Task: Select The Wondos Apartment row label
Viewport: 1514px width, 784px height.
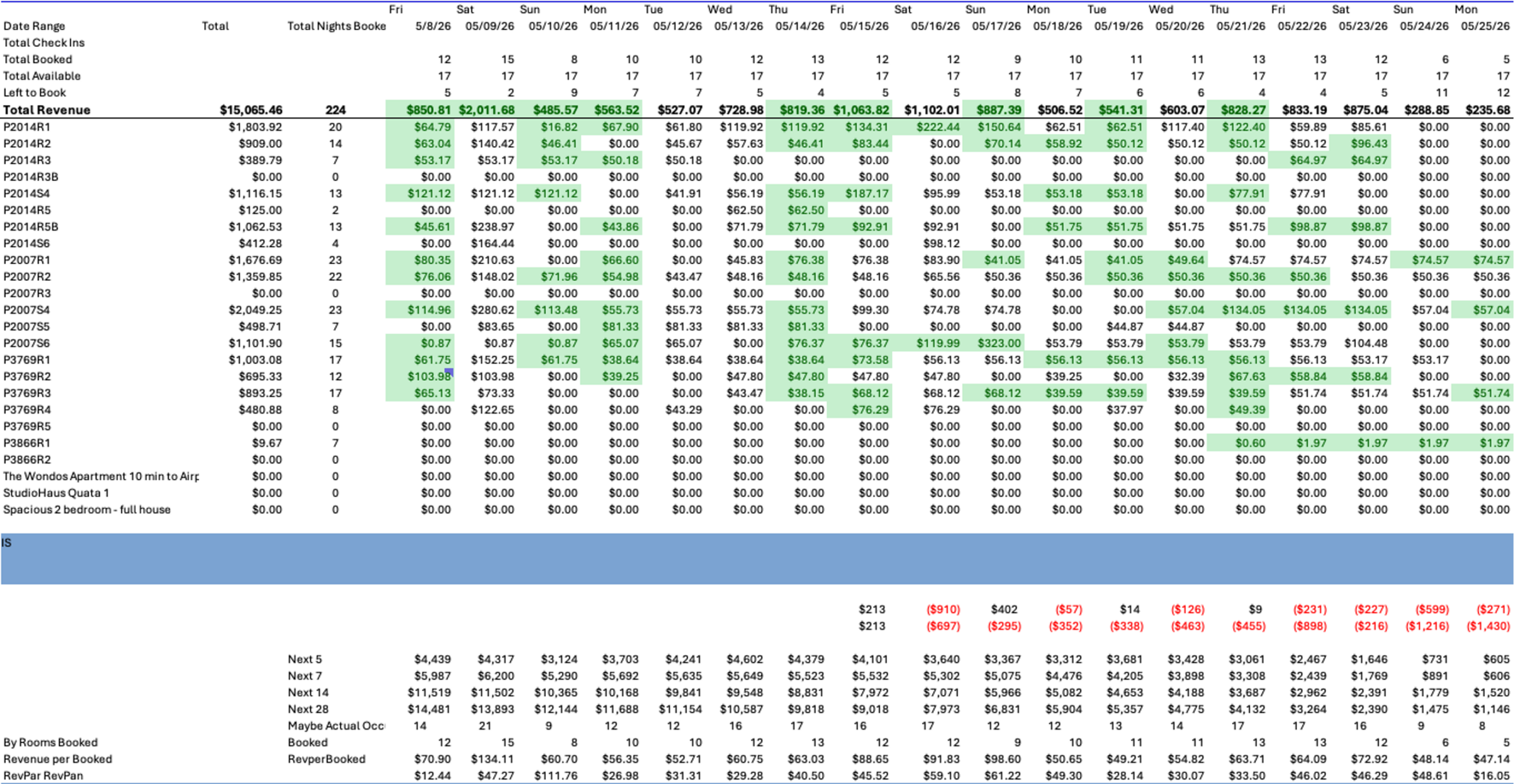Action: click(x=101, y=477)
